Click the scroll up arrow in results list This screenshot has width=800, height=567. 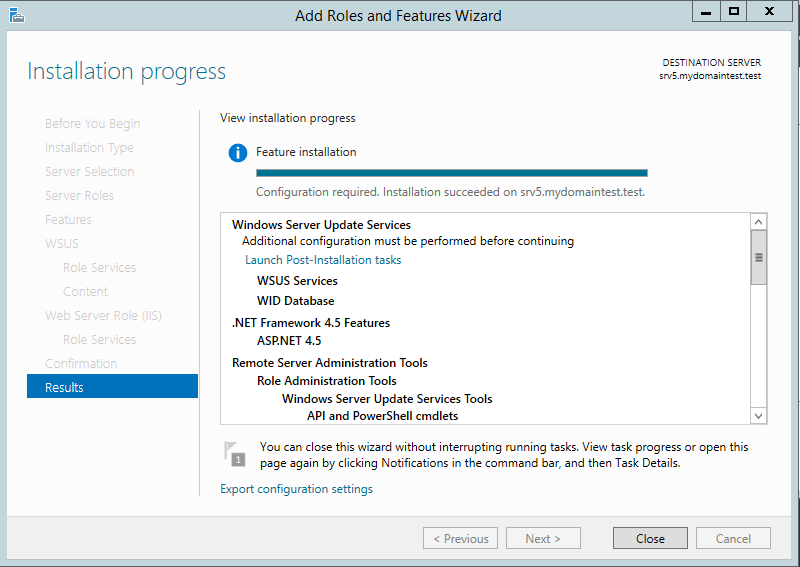tap(759, 222)
